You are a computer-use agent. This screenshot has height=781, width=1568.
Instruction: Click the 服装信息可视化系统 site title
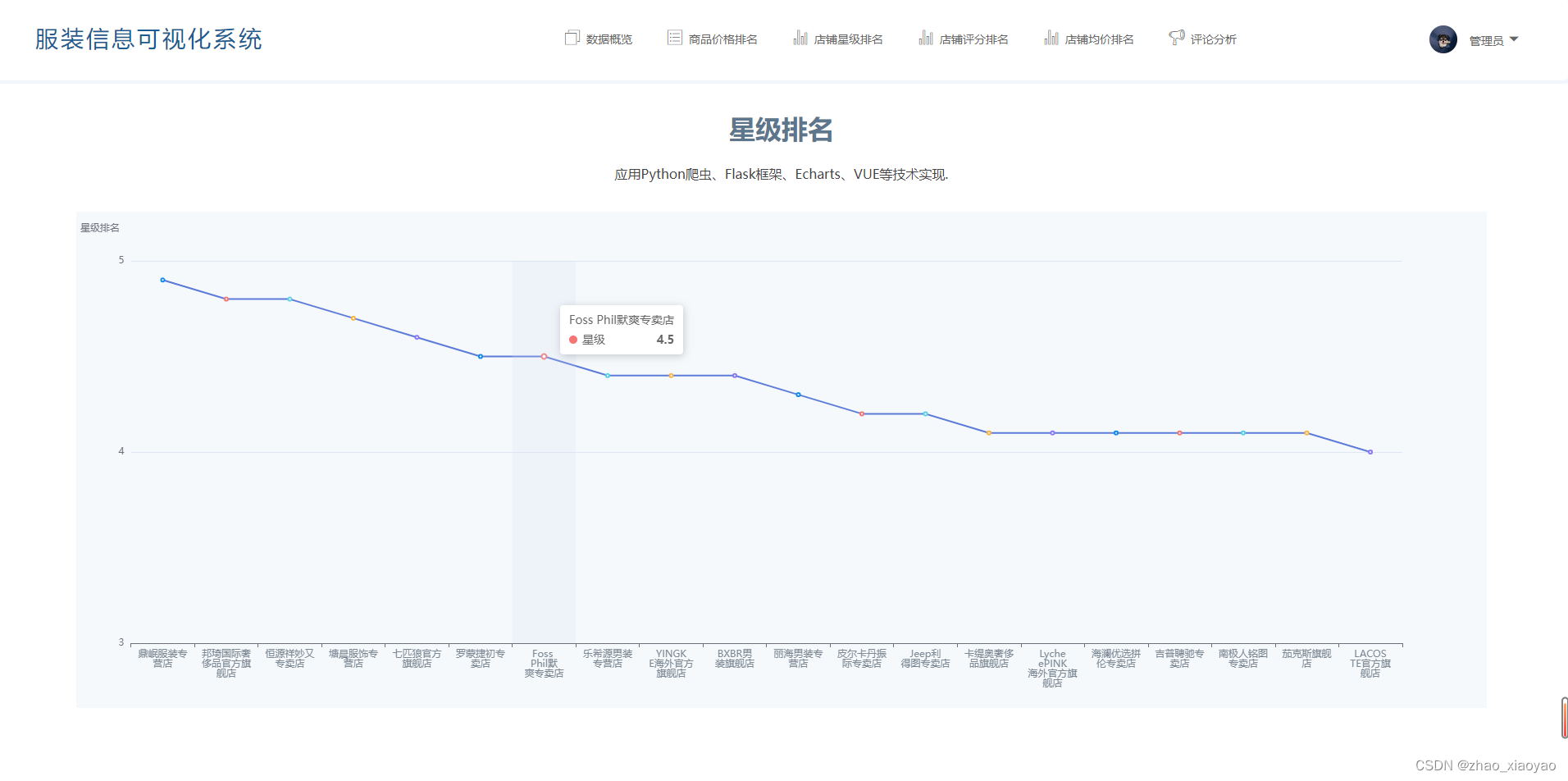pyautogui.click(x=148, y=39)
